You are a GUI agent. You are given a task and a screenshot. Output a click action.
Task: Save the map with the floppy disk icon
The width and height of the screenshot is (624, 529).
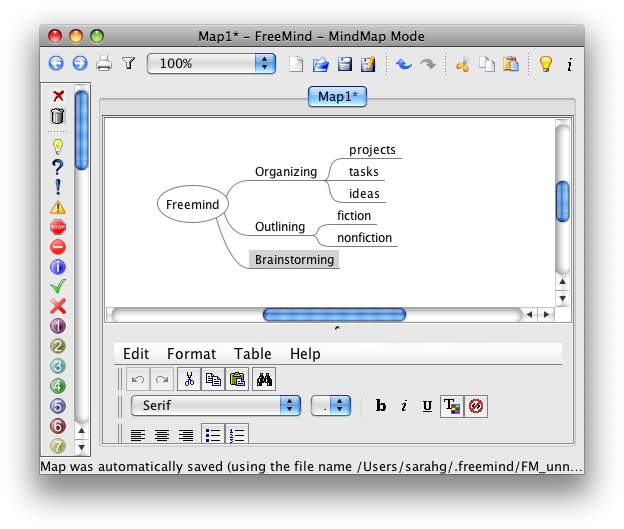345,64
